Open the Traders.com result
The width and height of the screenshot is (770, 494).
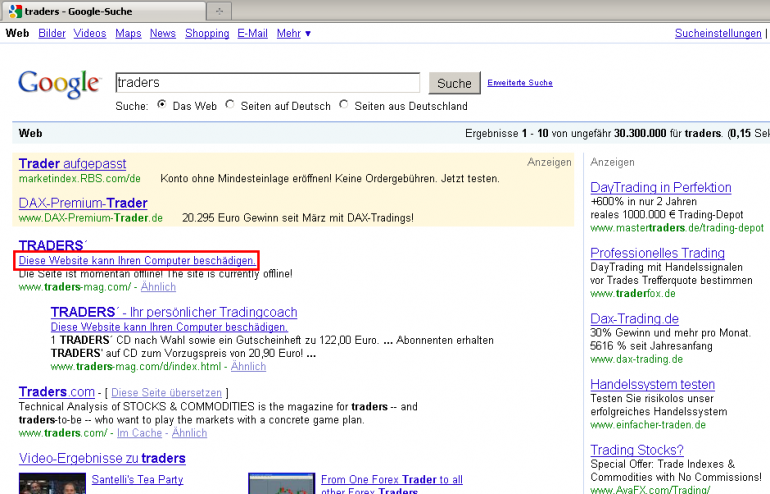(56, 392)
